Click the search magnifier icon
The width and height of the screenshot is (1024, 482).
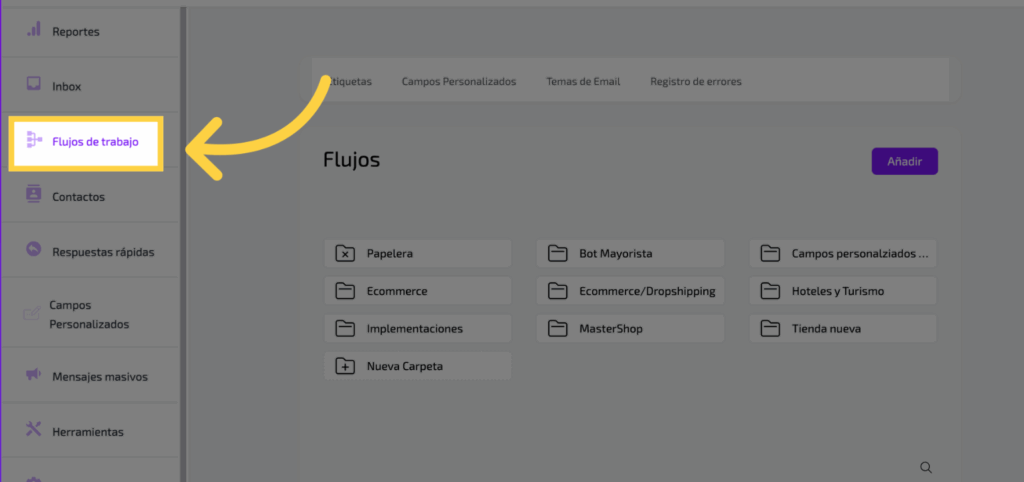[x=926, y=467]
